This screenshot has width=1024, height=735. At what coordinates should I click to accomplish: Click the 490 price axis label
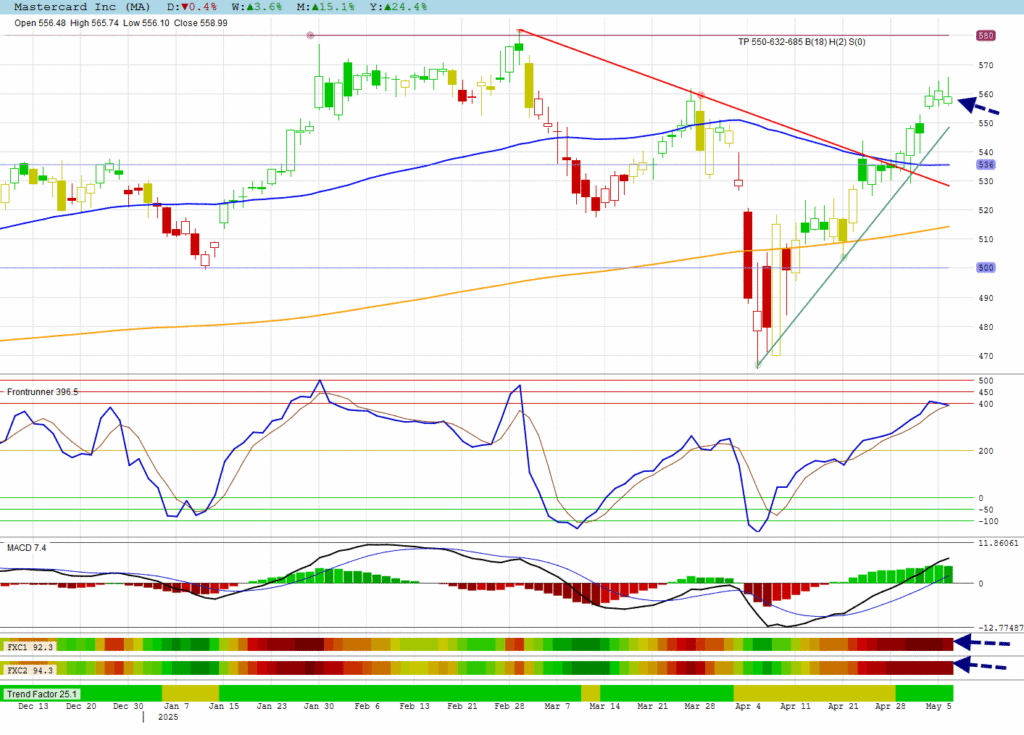(x=985, y=298)
